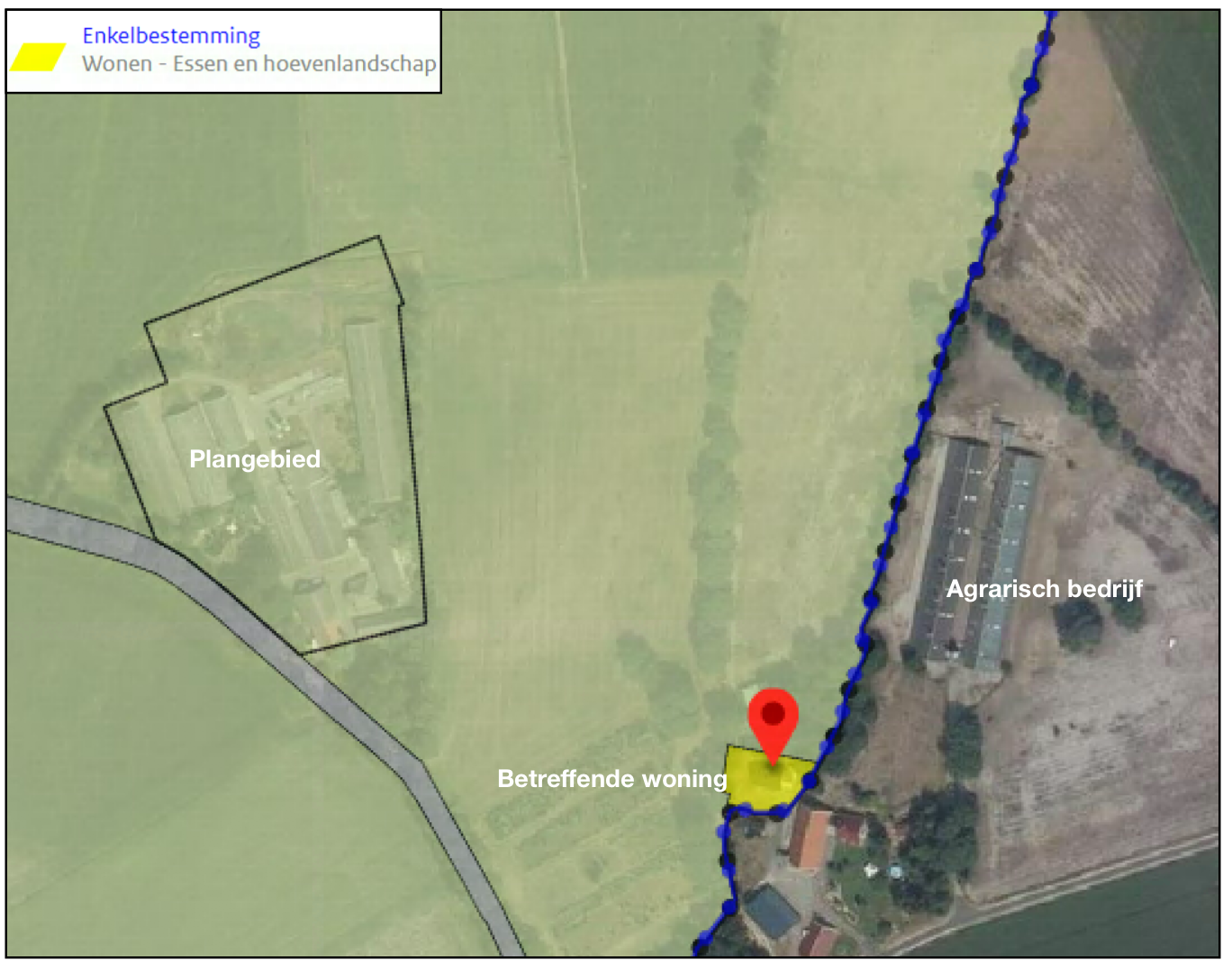Select the tree beside the Agrarisch bedrijf label

point(1079,623)
